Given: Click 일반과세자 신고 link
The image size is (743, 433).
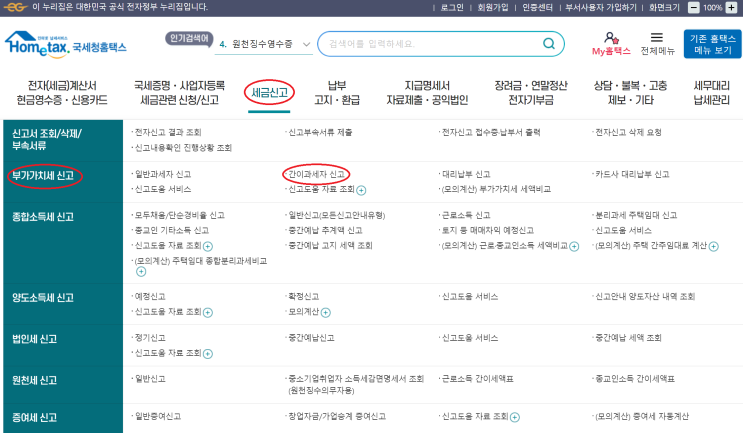Looking at the screenshot, I should pyautogui.click(x=163, y=174).
